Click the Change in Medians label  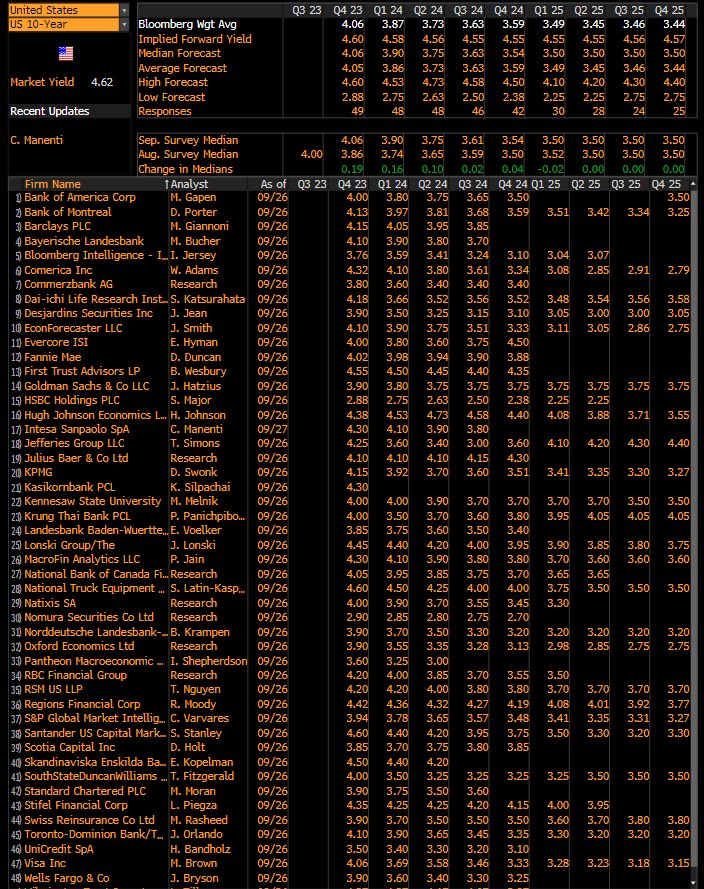(x=185, y=169)
